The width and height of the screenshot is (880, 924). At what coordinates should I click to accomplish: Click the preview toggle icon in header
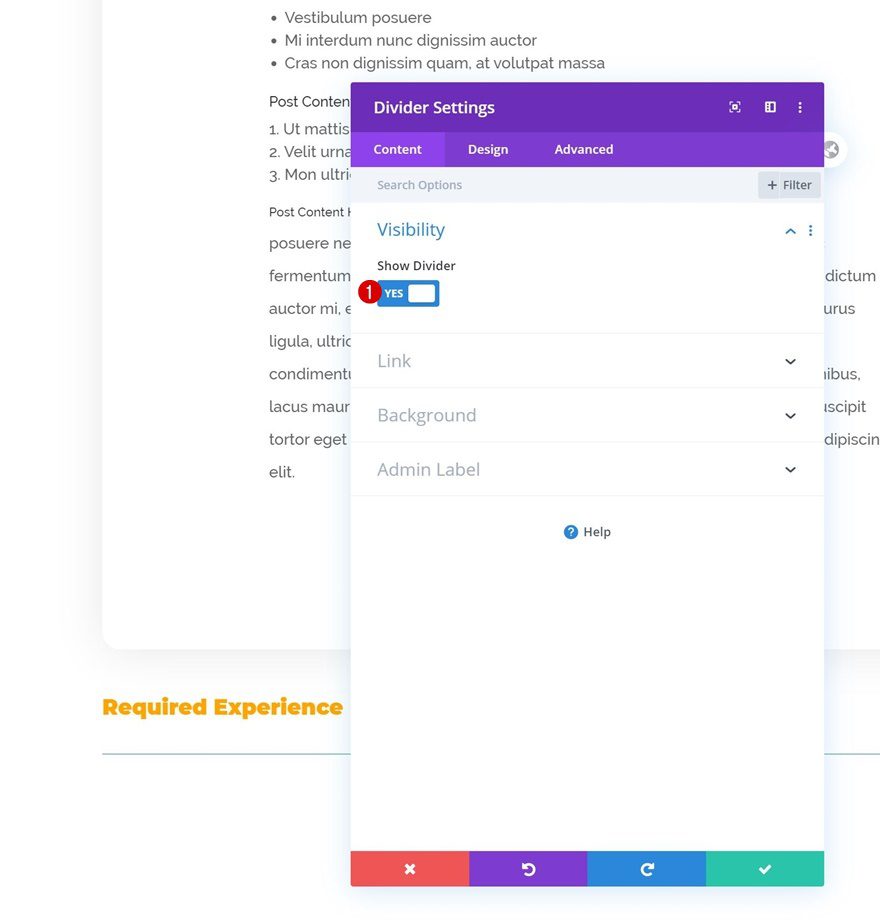[x=734, y=107]
